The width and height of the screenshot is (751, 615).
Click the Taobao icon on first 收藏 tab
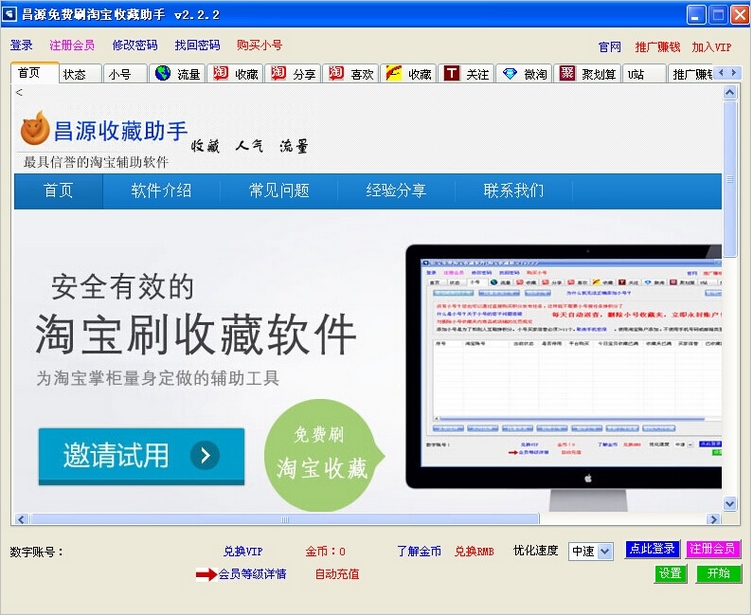point(220,73)
